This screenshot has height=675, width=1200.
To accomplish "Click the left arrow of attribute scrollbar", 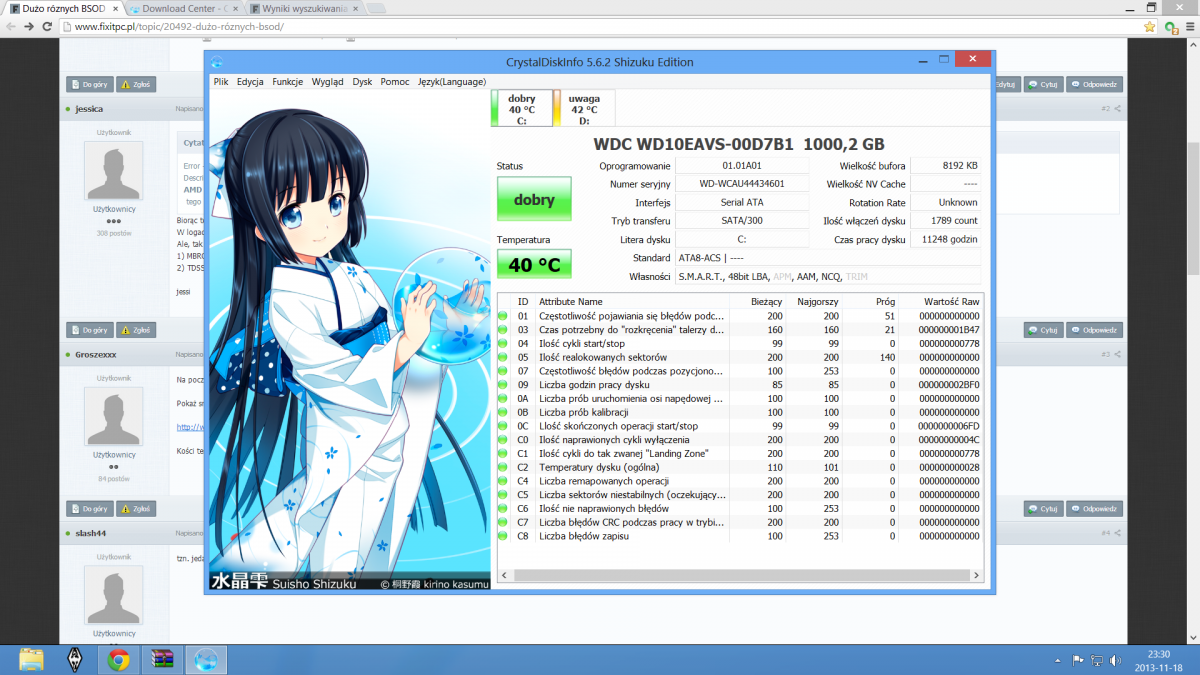I will (504, 575).
